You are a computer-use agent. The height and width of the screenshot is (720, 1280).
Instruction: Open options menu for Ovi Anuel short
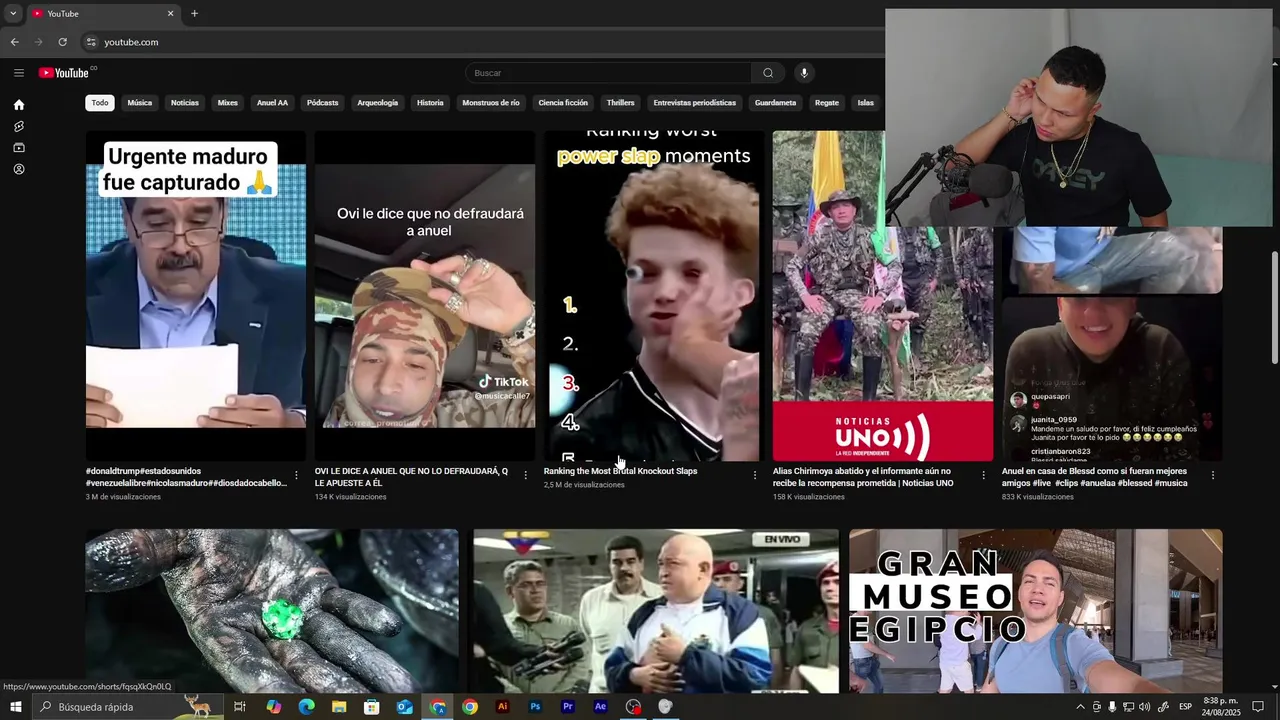[525, 475]
